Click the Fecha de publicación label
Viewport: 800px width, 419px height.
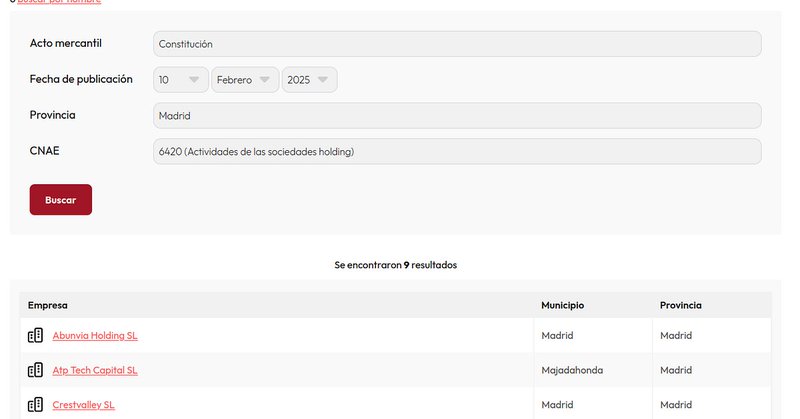click(x=81, y=79)
